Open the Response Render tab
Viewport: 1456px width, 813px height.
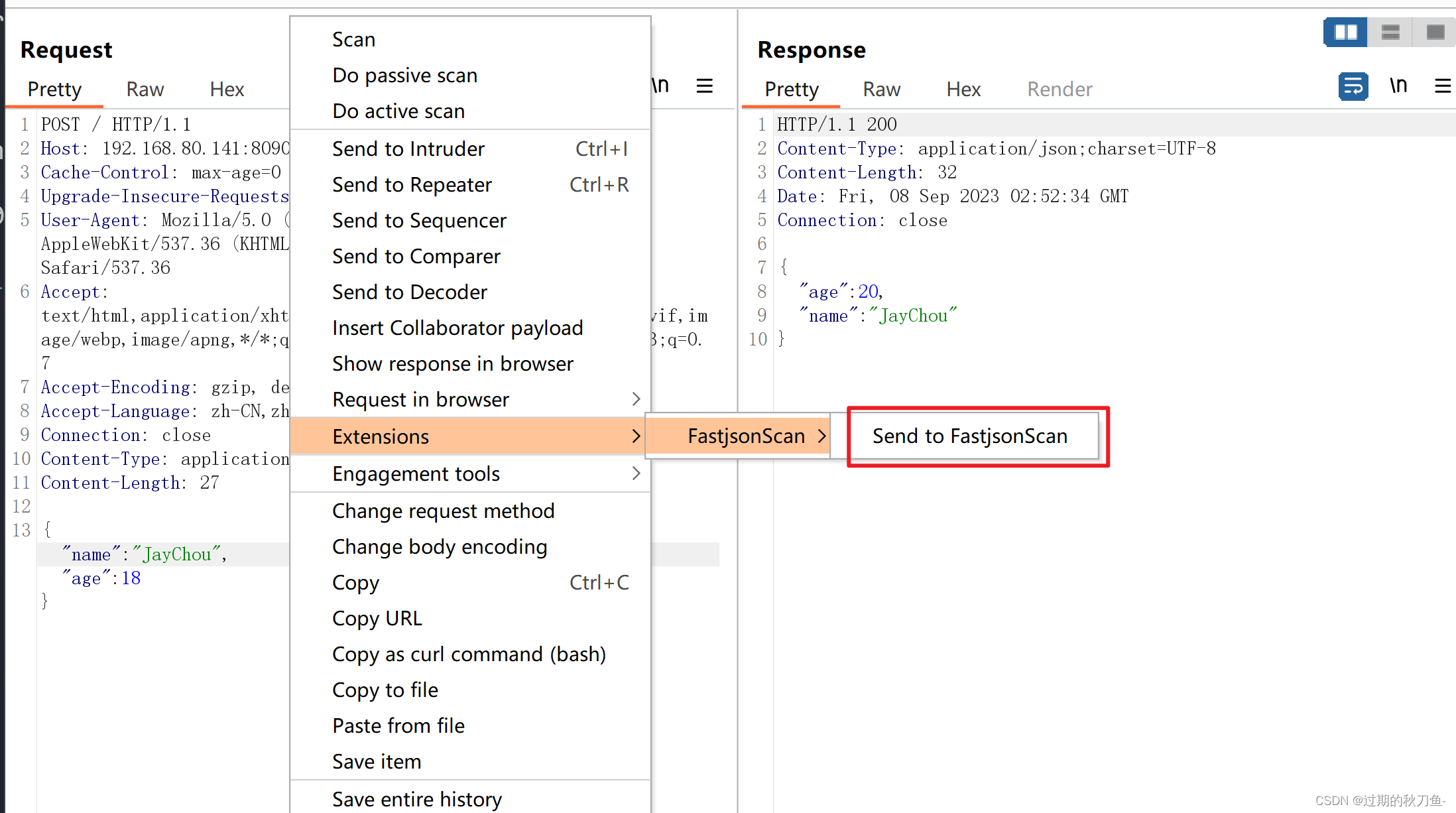coord(1060,90)
